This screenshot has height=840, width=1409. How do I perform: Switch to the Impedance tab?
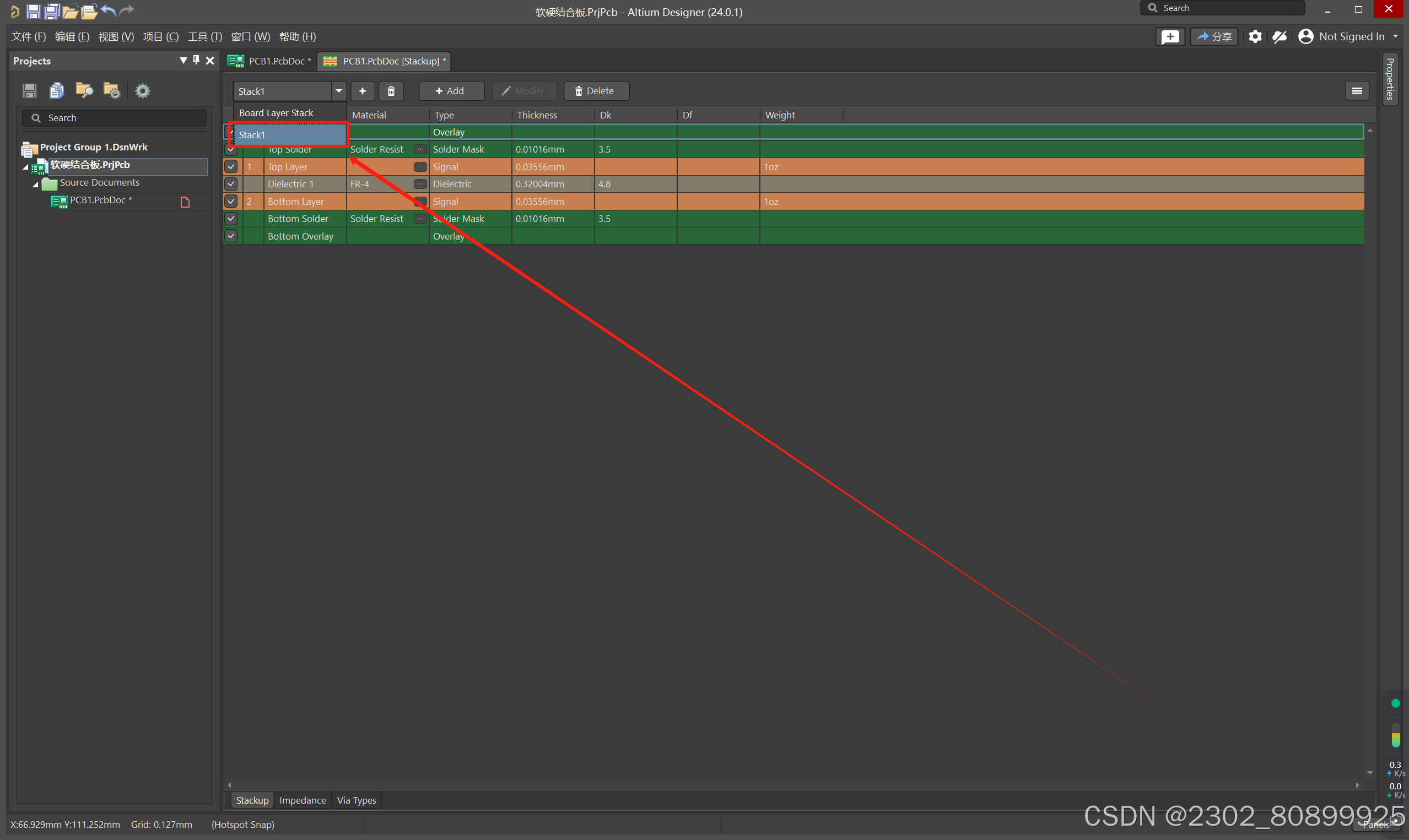[303, 800]
